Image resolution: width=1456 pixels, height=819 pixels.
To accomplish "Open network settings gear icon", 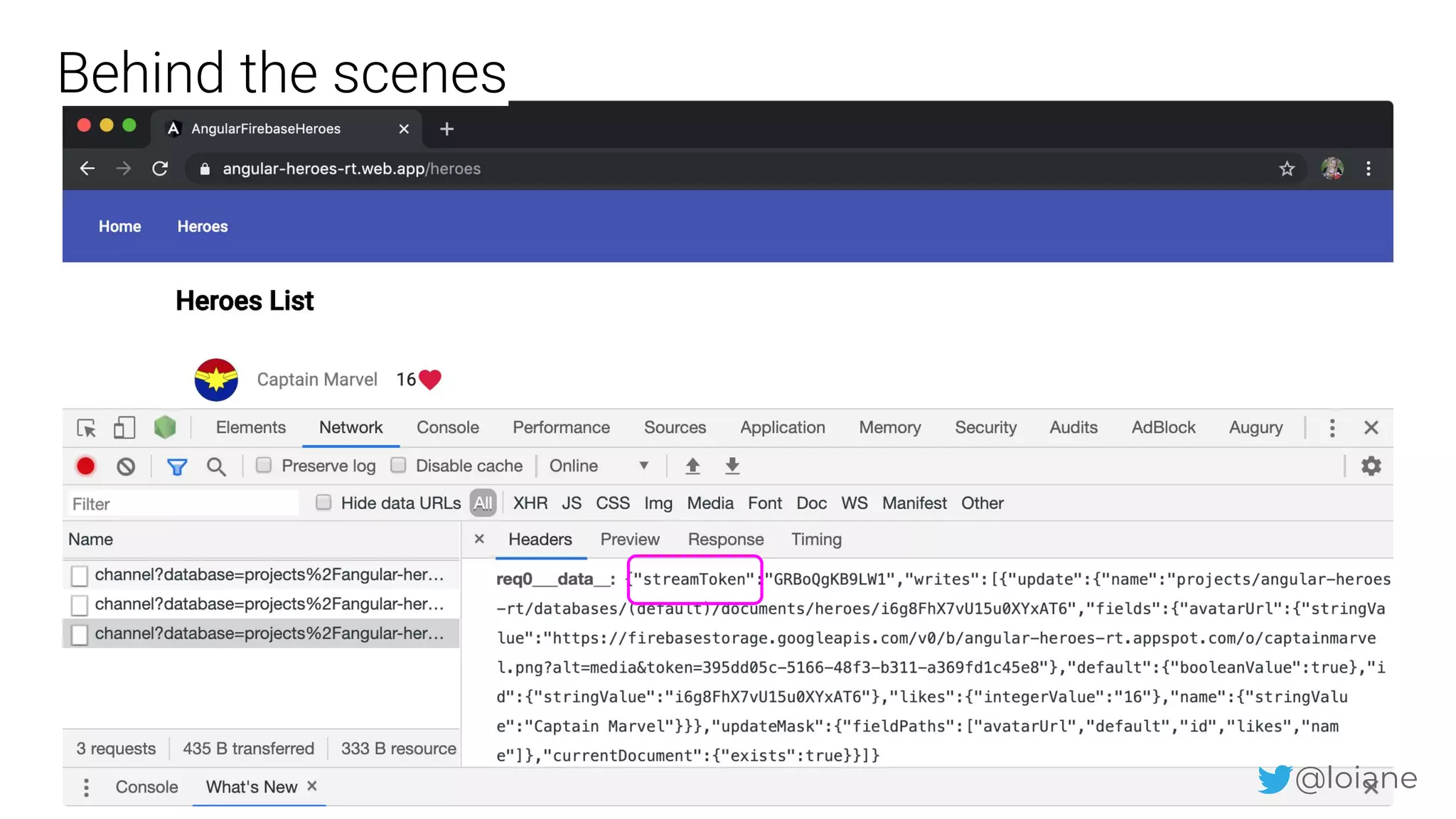I will (1371, 466).
